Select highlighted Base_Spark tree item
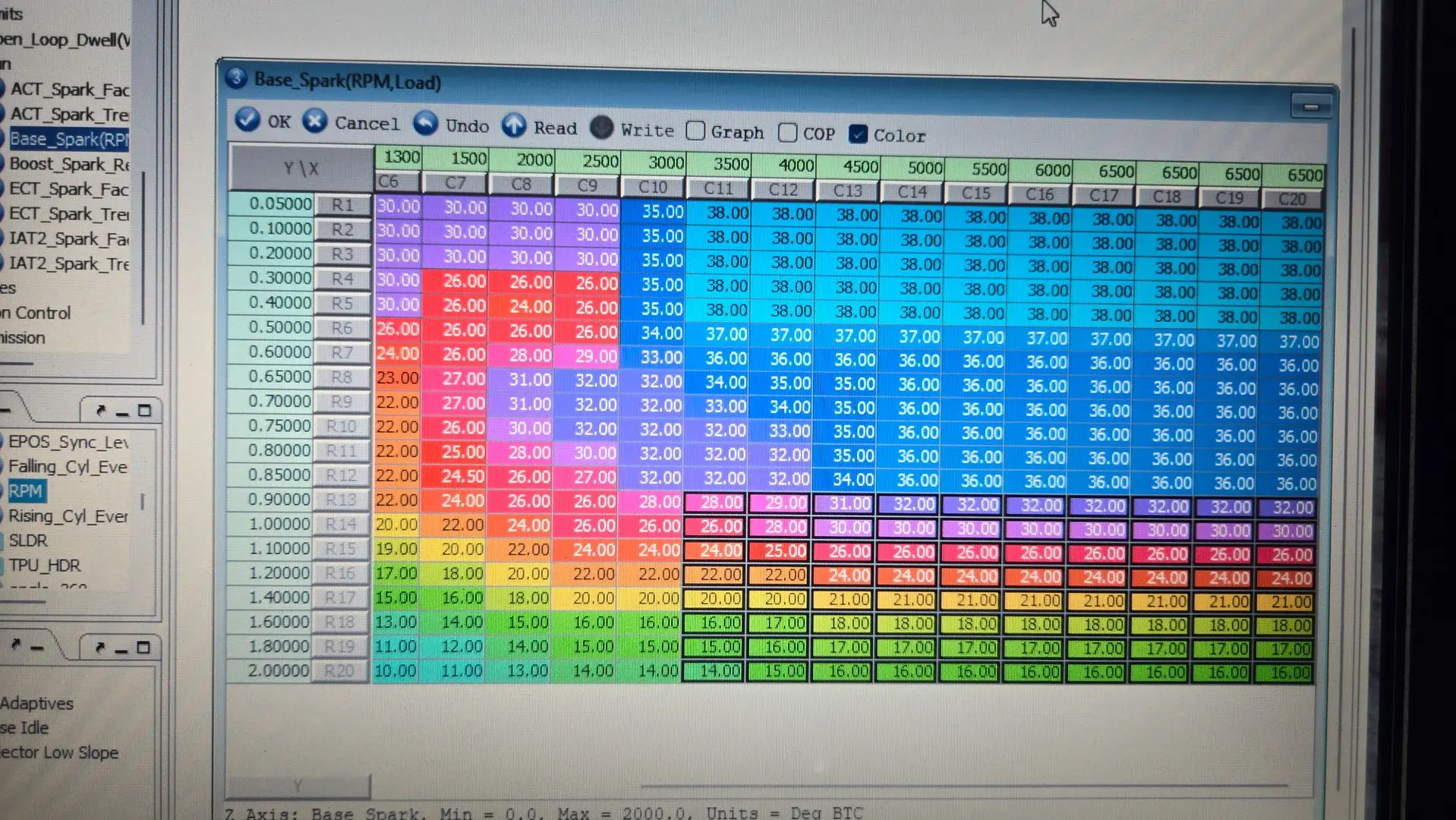 click(x=69, y=139)
